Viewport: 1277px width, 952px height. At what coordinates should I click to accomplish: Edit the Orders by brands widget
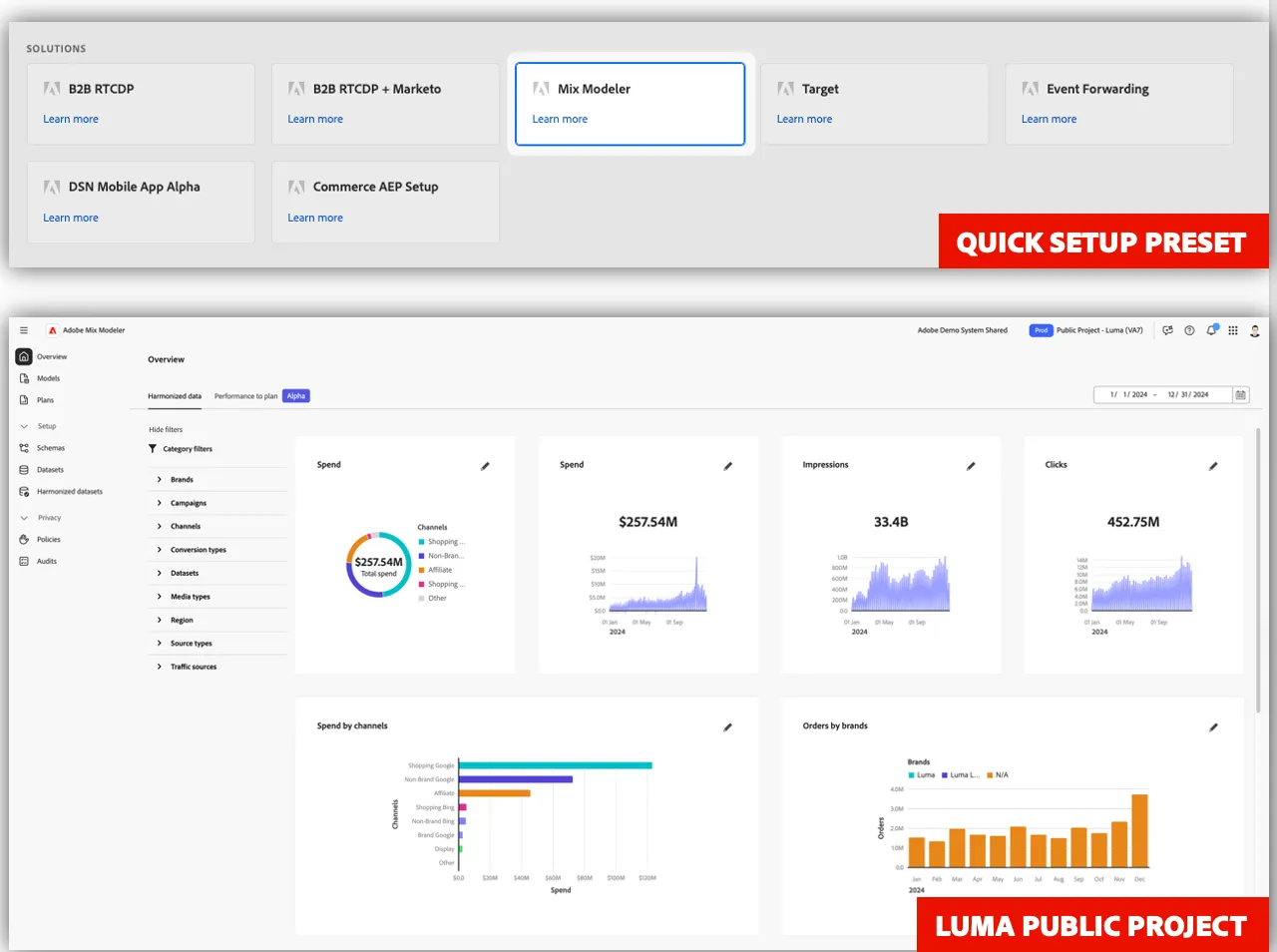click(1213, 727)
